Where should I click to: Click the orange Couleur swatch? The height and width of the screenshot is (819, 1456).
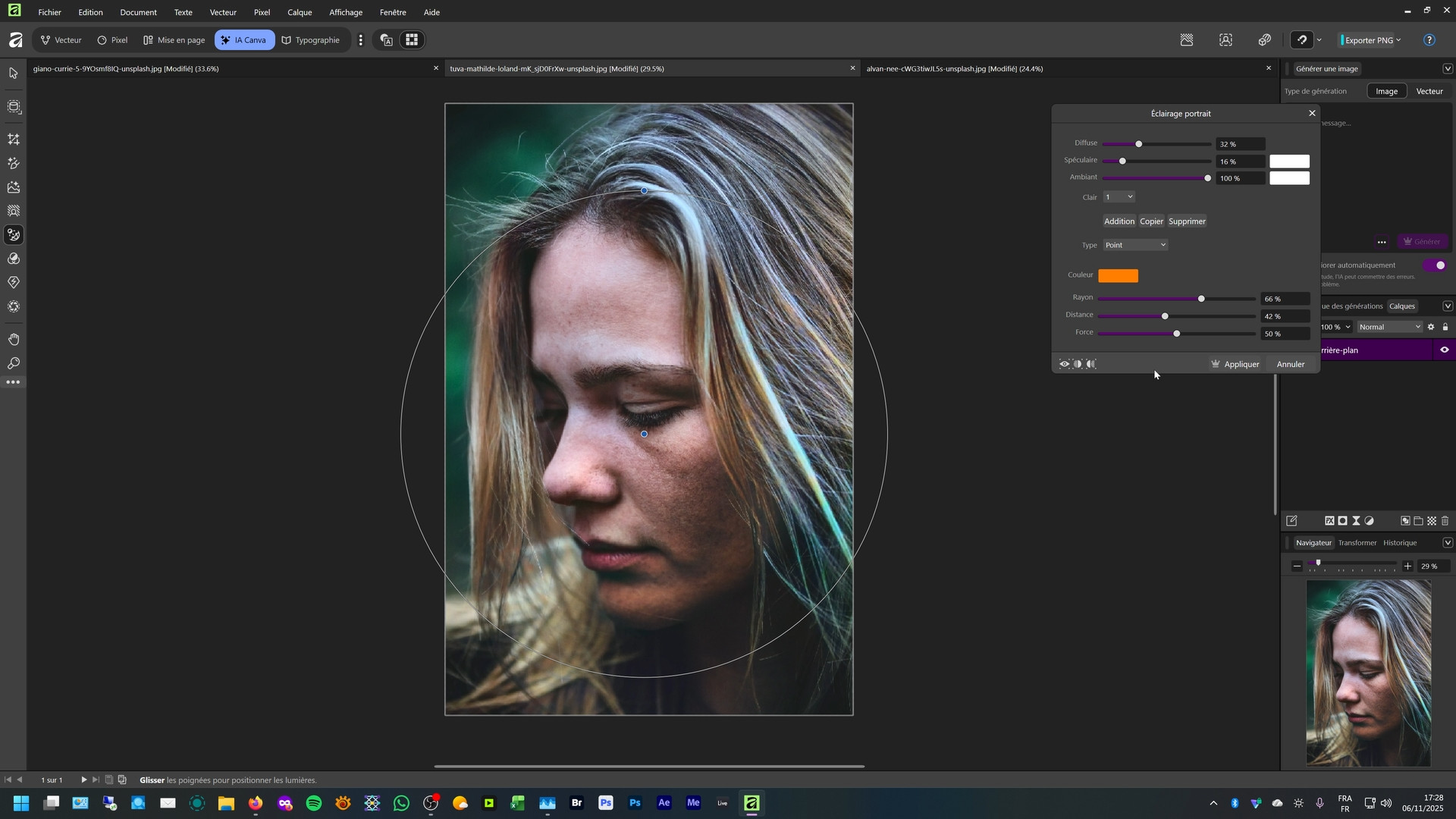[x=1118, y=276]
